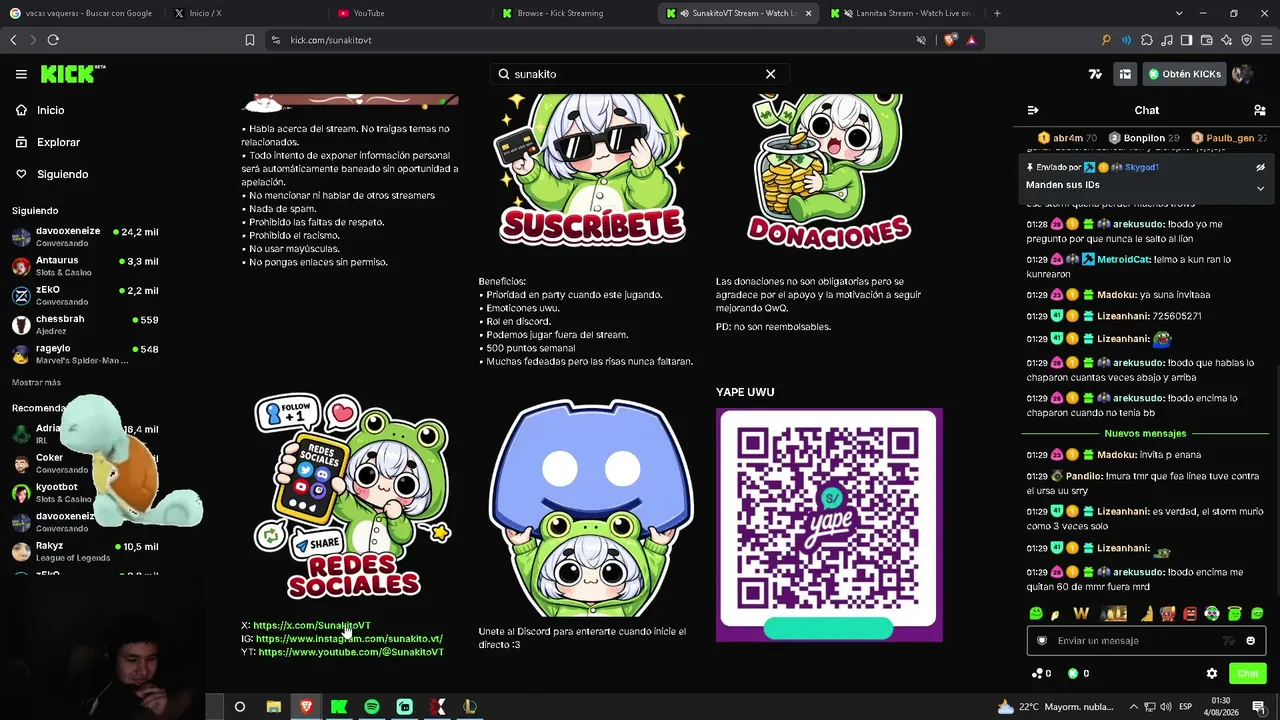Open rageylo channel in sidebar
The height and width of the screenshot is (720, 1280).
coord(85,354)
